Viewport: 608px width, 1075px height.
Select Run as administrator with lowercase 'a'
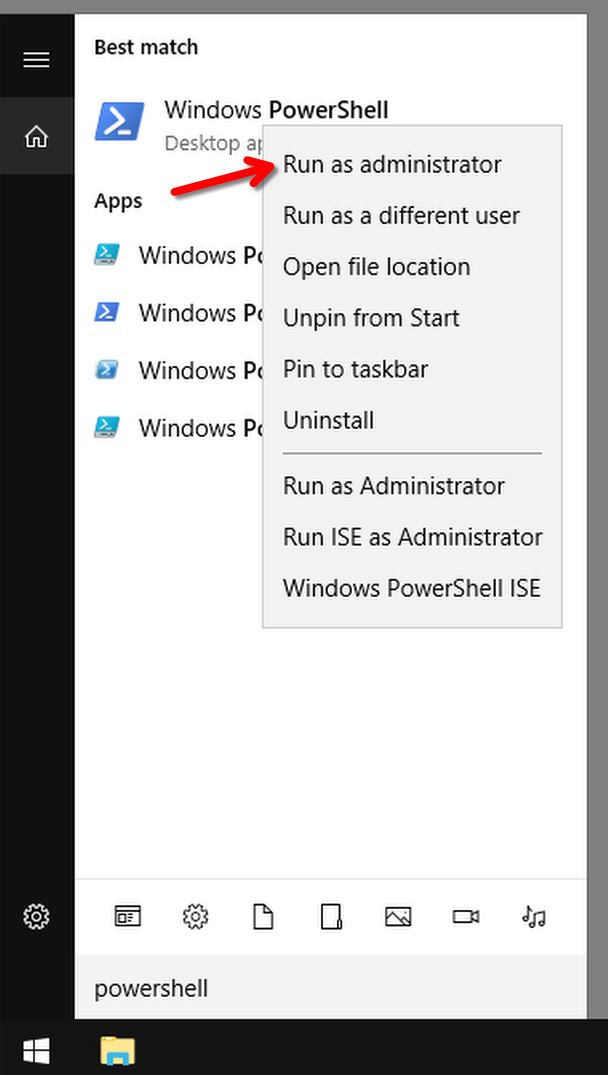[392, 164]
